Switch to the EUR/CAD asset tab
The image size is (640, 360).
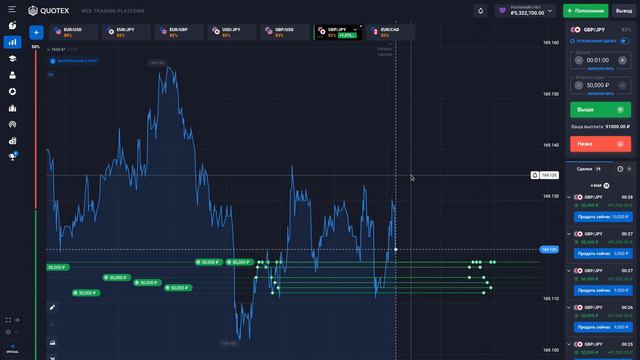[x=391, y=32]
